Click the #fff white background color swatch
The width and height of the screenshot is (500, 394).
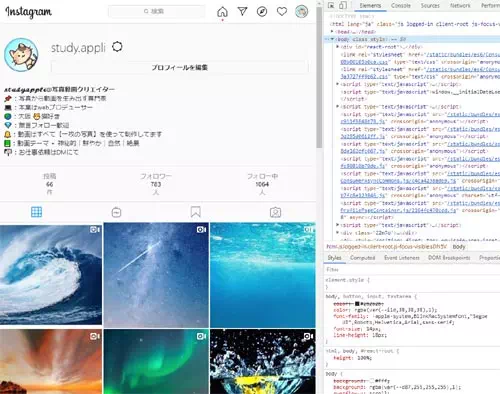[372, 380]
